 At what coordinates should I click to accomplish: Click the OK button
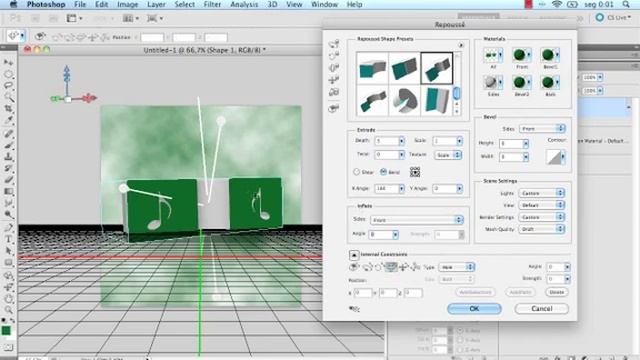point(474,309)
